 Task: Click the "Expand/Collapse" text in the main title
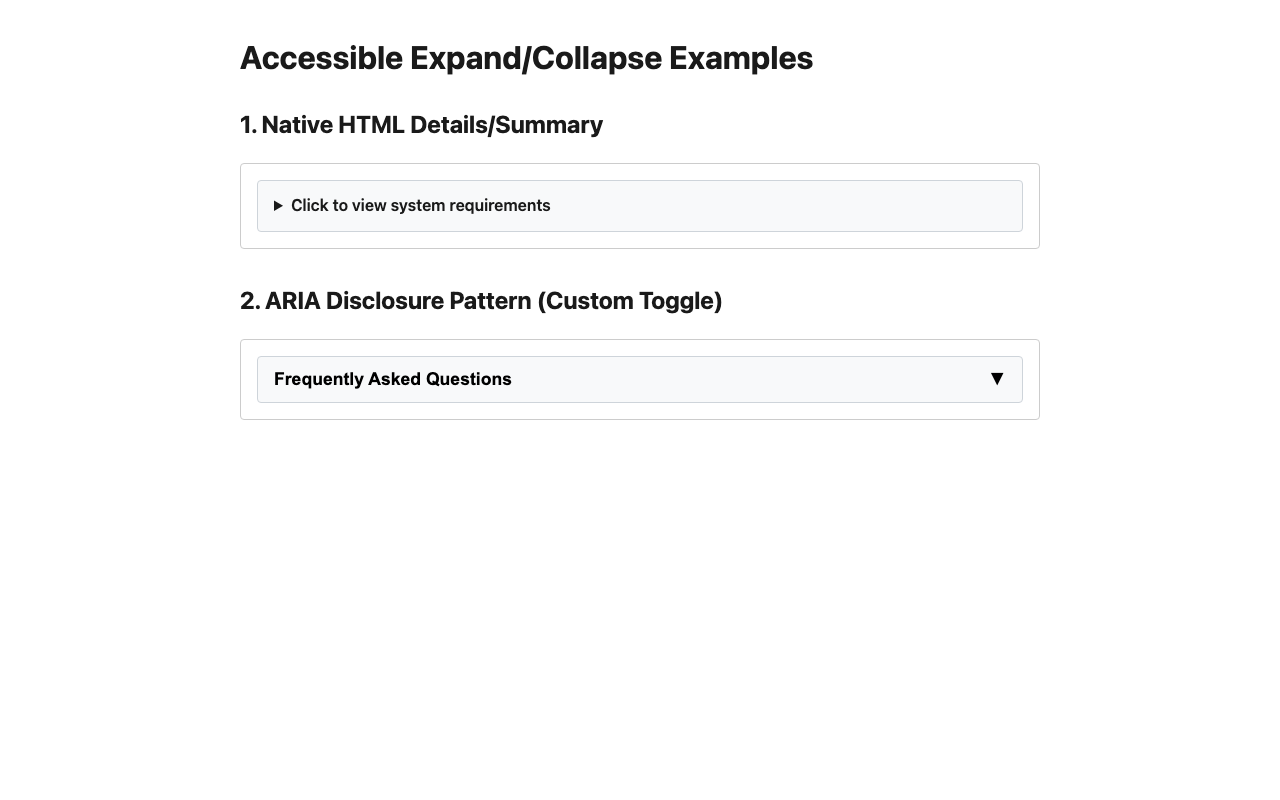(536, 58)
